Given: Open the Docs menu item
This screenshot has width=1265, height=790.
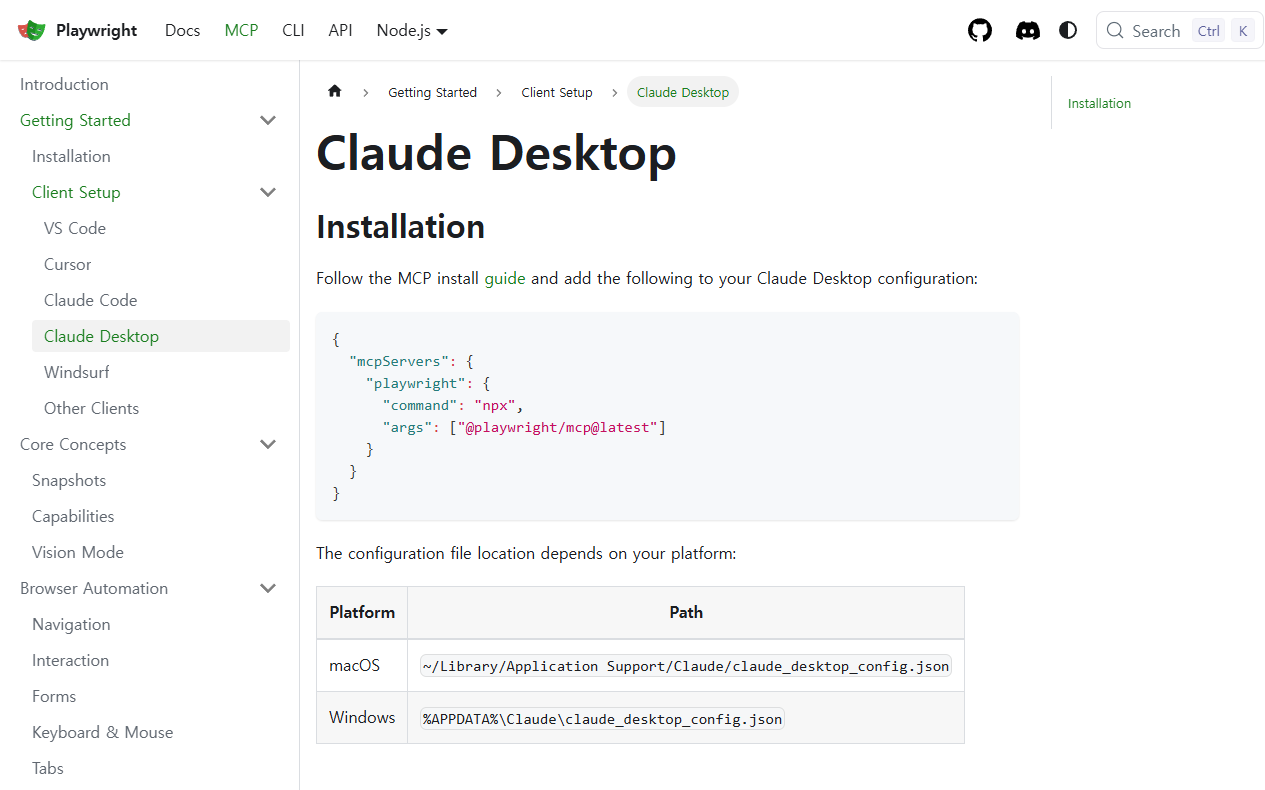Looking at the screenshot, I should point(182,30).
